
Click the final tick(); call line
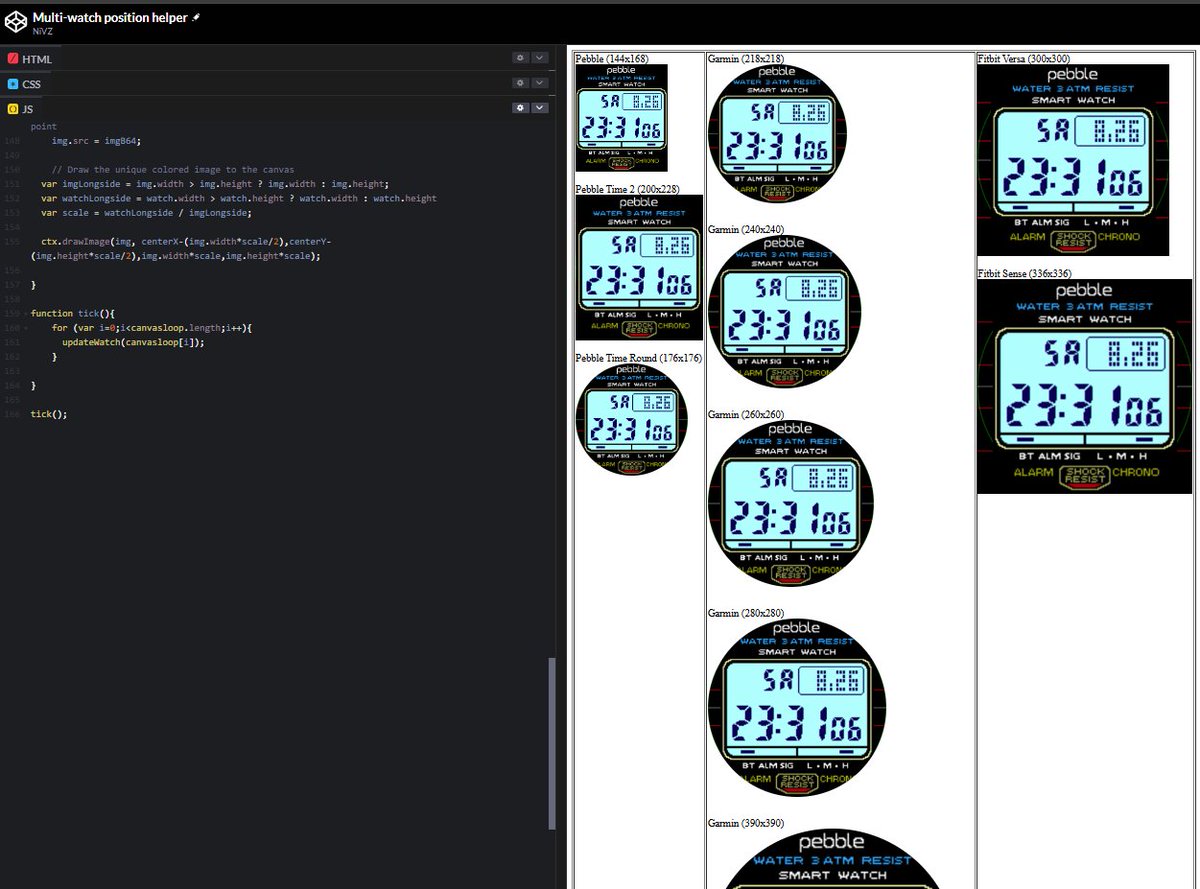tap(49, 414)
